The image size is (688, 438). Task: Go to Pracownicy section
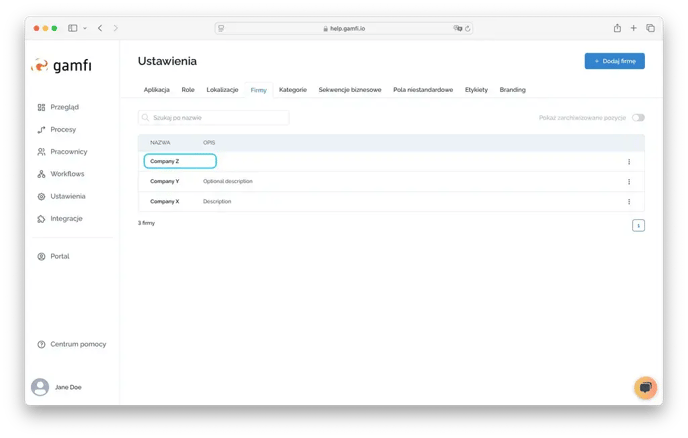point(68,152)
